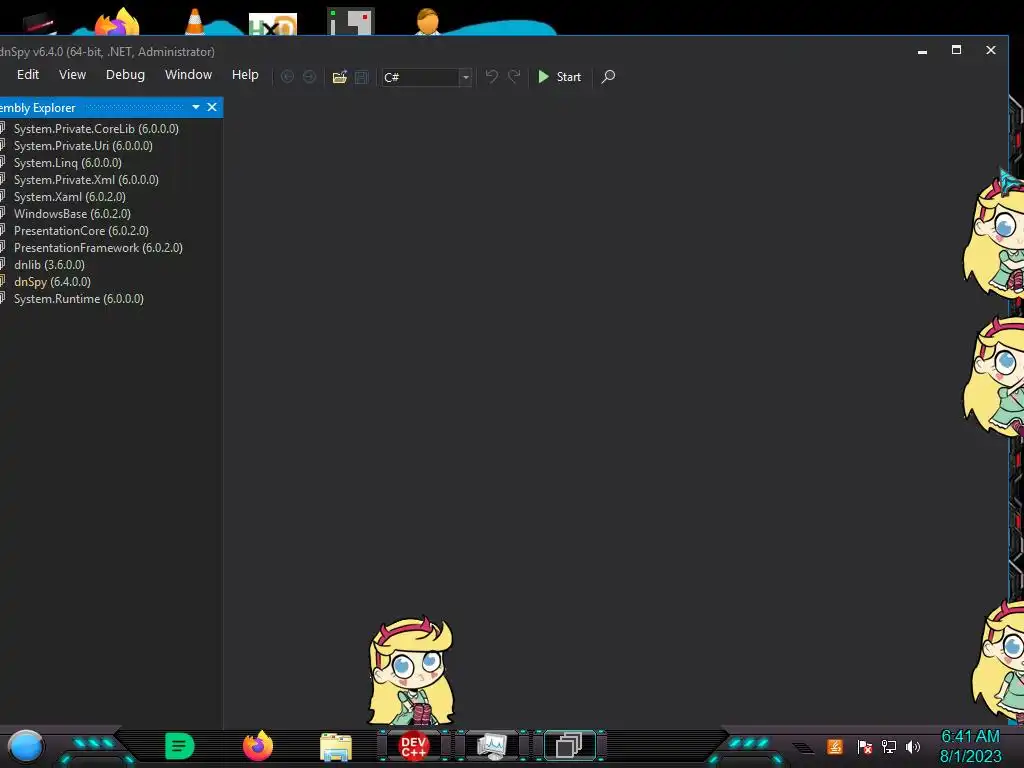
Task: Select System.Private.Xml (6.0.0.0) assembly
Action: point(86,180)
